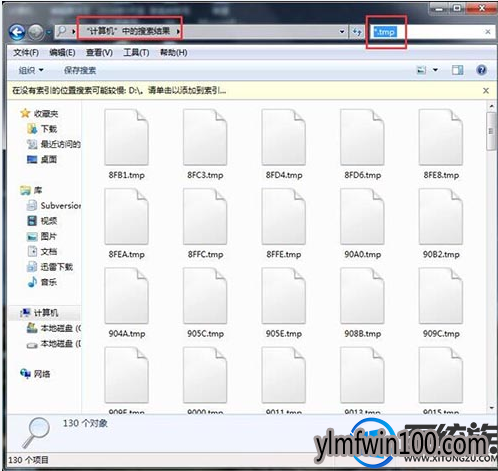498x471 pixels.
Task: Open the 8FB1.tmp file icon
Action: pyautogui.click(x=126, y=137)
